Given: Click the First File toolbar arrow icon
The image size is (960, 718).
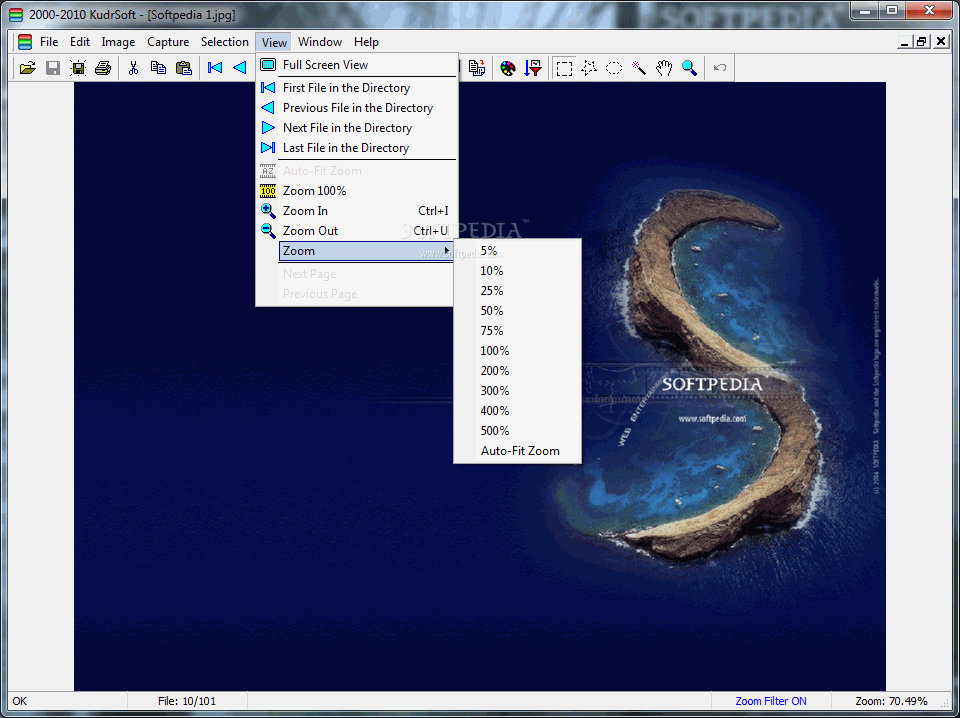Looking at the screenshot, I should (x=215, y=68).
